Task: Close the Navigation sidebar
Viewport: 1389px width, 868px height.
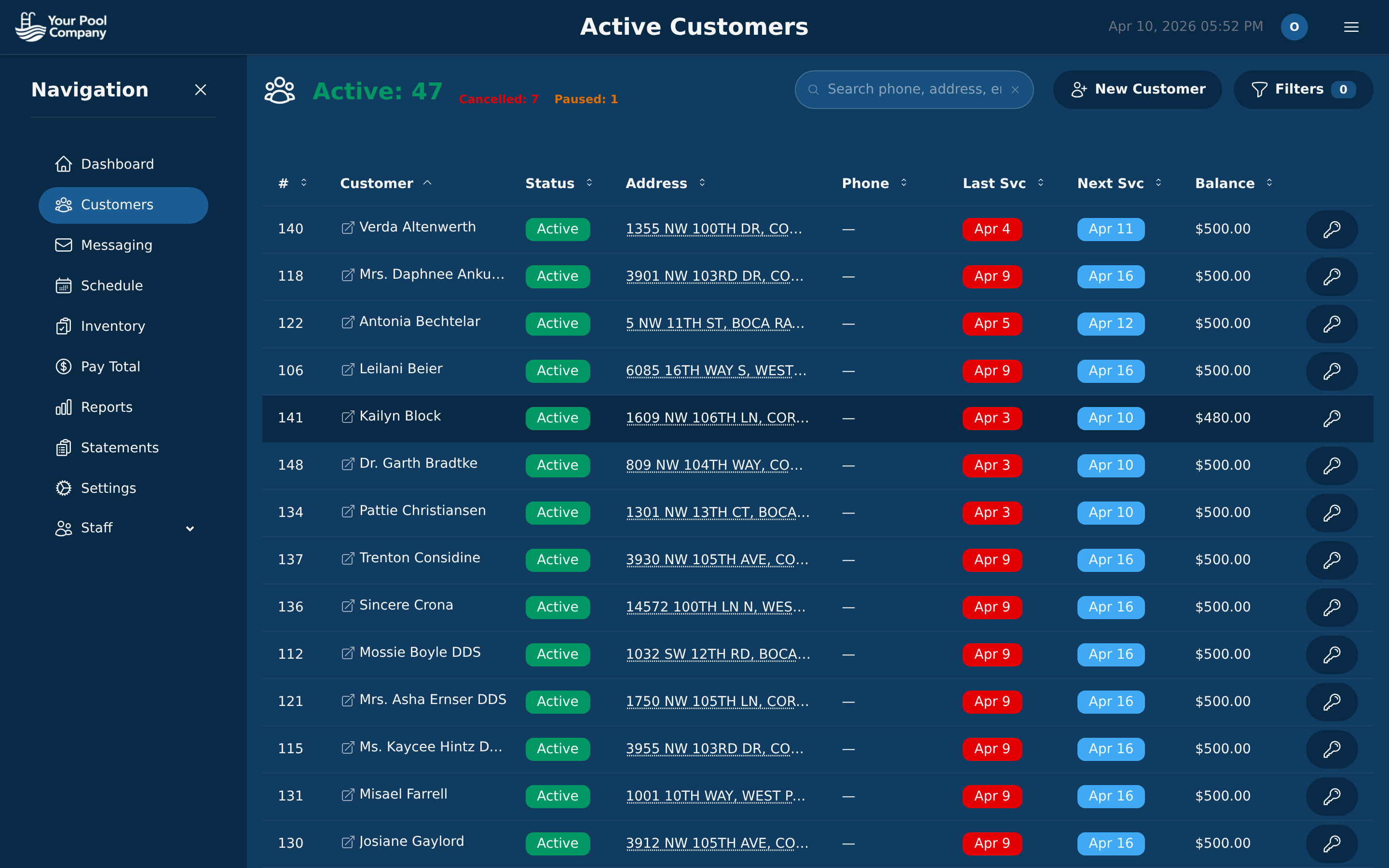Action: coord(200,90)
